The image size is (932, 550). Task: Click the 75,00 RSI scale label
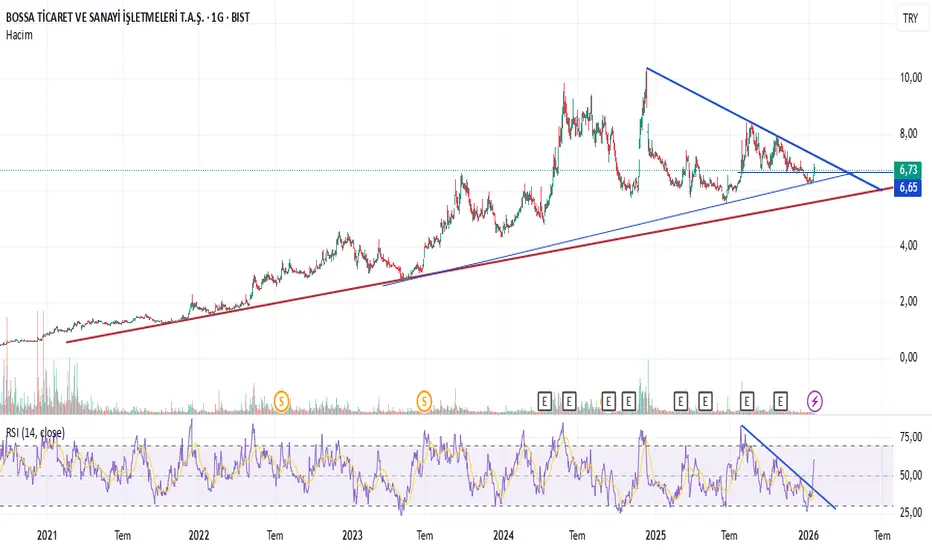click(x=911, y=438)
